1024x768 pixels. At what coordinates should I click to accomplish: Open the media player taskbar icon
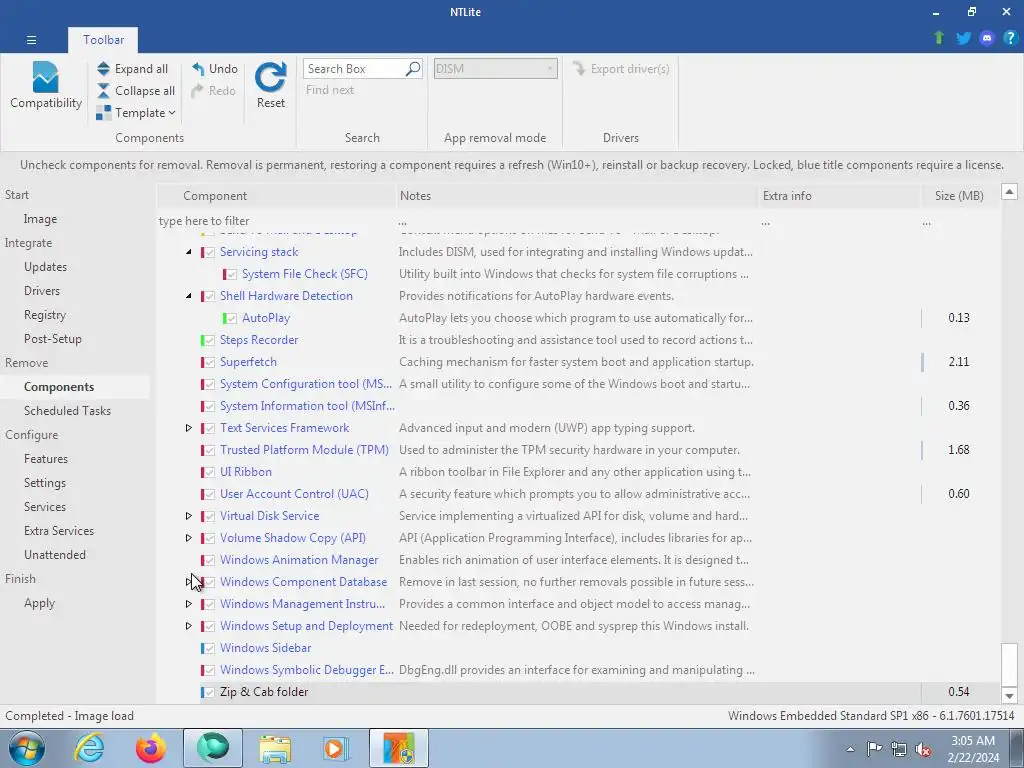[336, 748]
